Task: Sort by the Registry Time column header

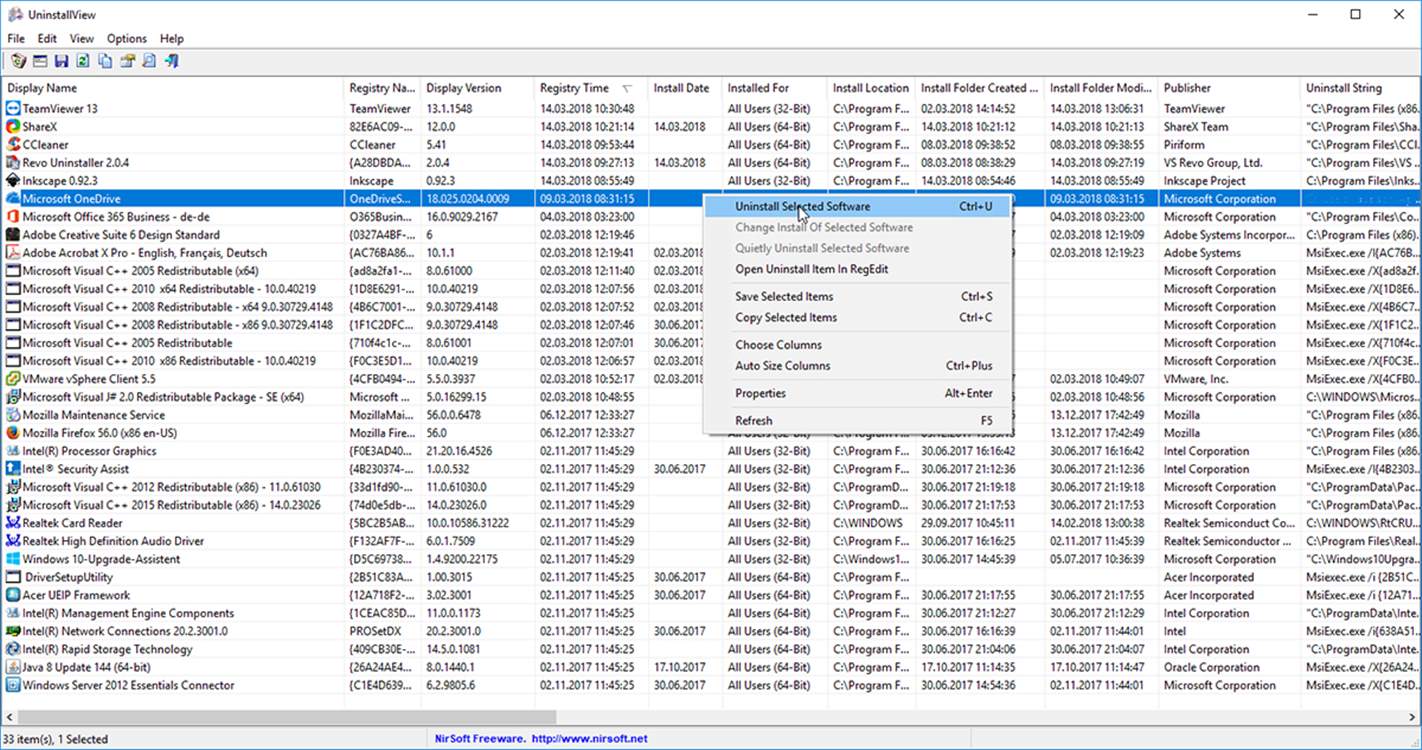Action: coord(591,88)
